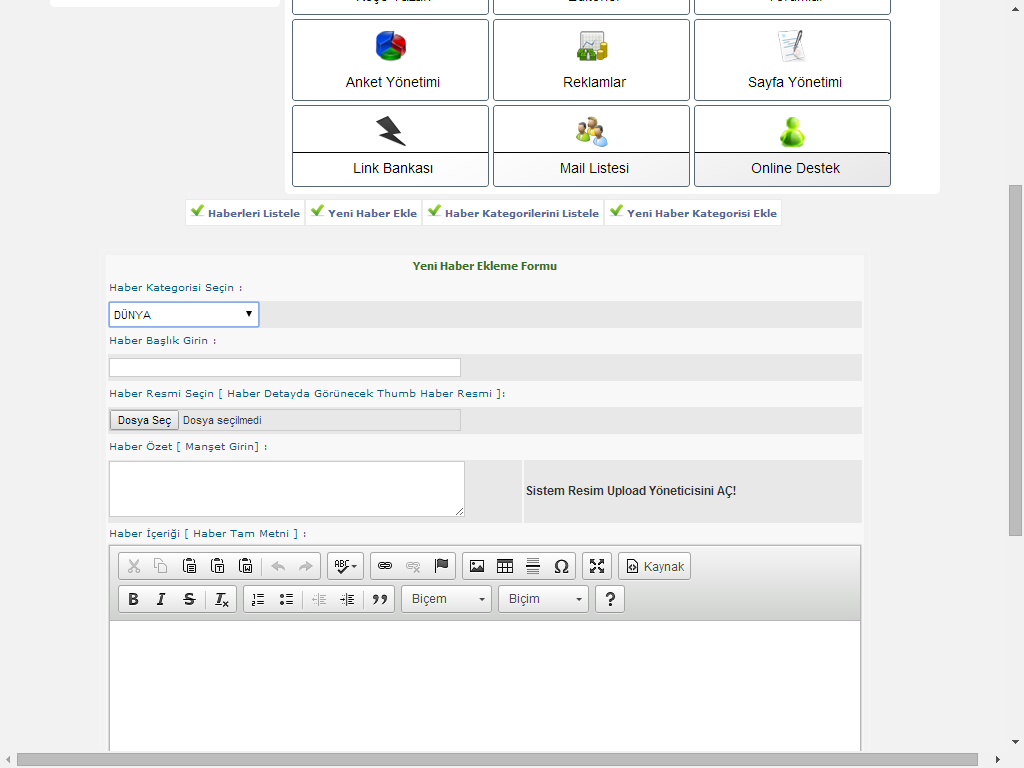Open Reklamlar tile with money icon
1024x768 pixels.
(x=592, y=60)
